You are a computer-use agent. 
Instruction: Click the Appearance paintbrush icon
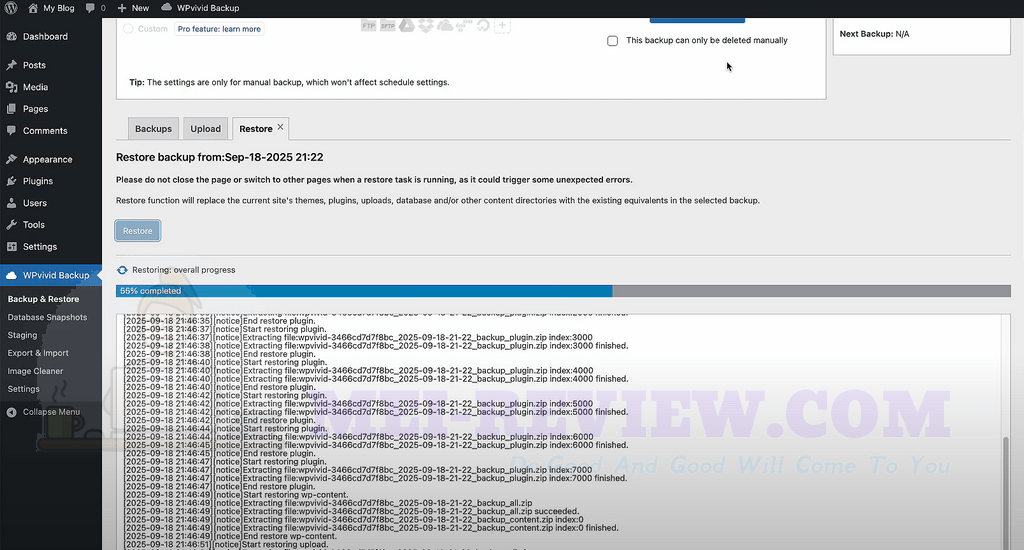(x=11, y=159)
